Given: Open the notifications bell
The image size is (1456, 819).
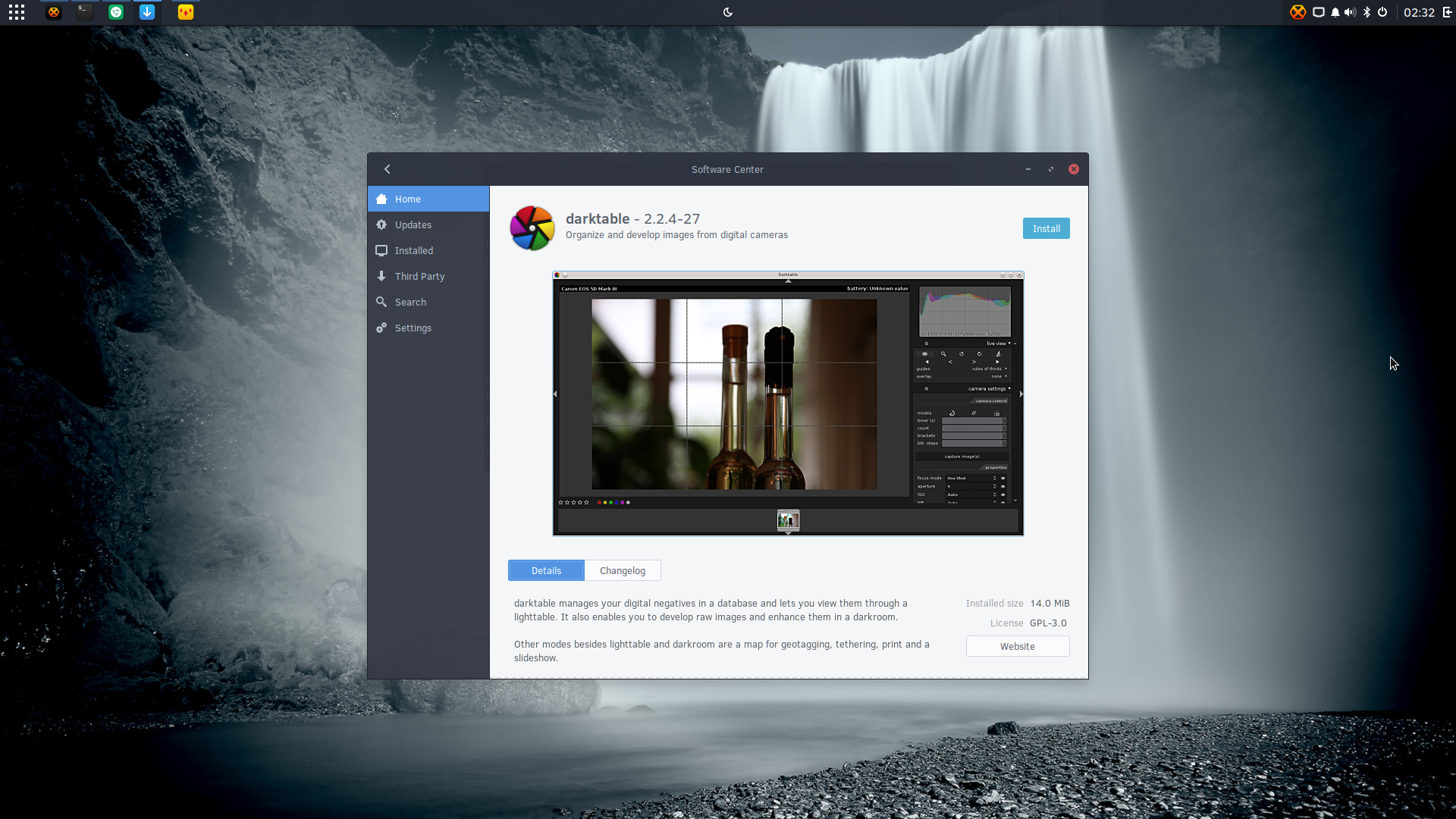Looking at the screenshot, I should pyautogui.click(x=1335, y=12).
